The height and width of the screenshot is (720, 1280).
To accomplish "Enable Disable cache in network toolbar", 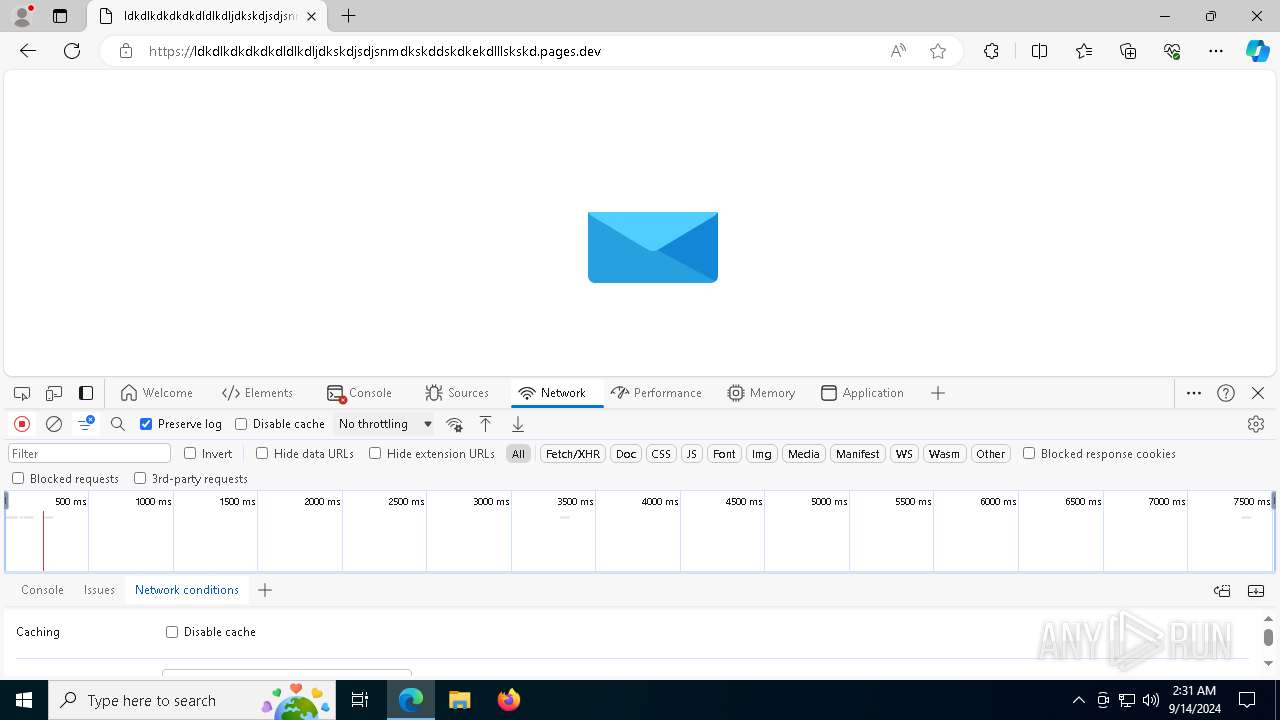I will (x=241, y=424).
